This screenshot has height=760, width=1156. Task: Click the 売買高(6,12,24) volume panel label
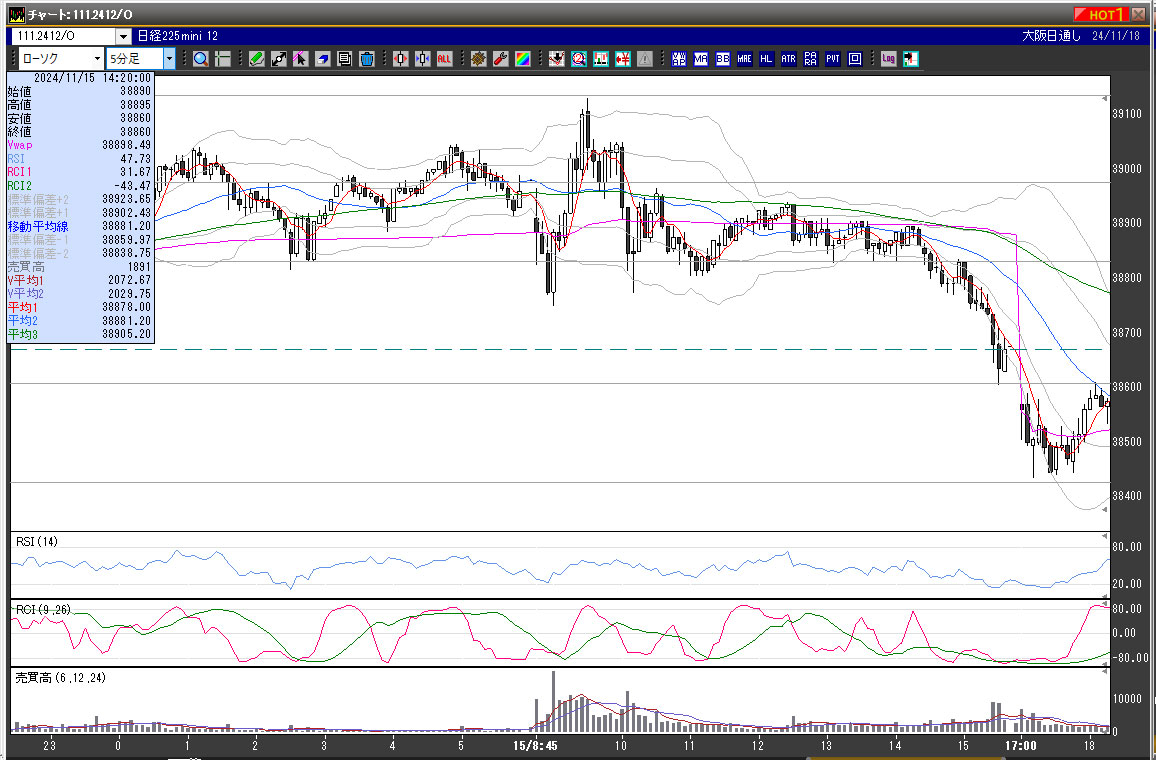(x=60, y=677)
